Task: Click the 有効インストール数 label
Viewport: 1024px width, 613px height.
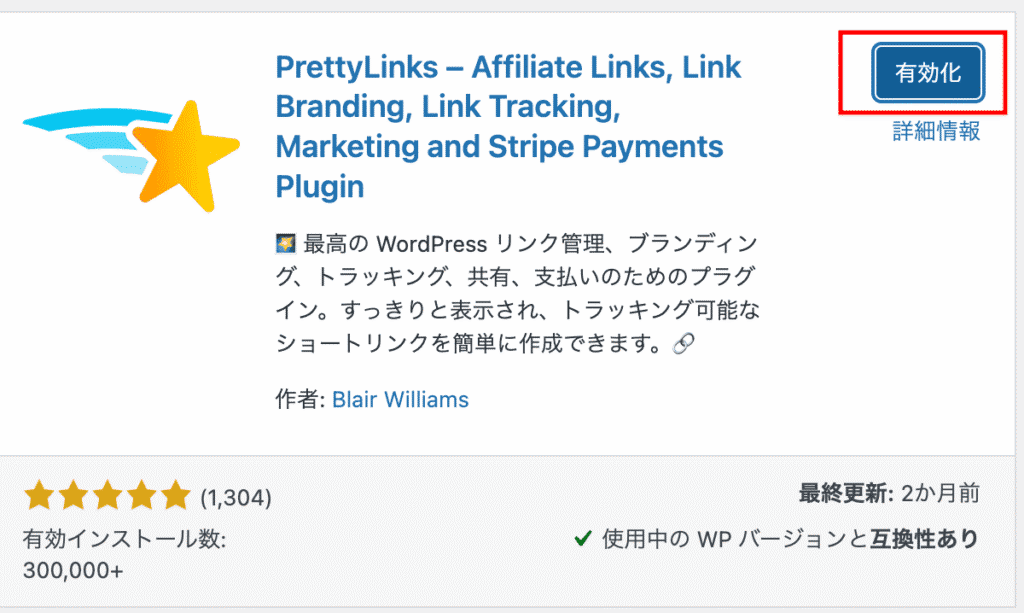Action: point(124,540)
